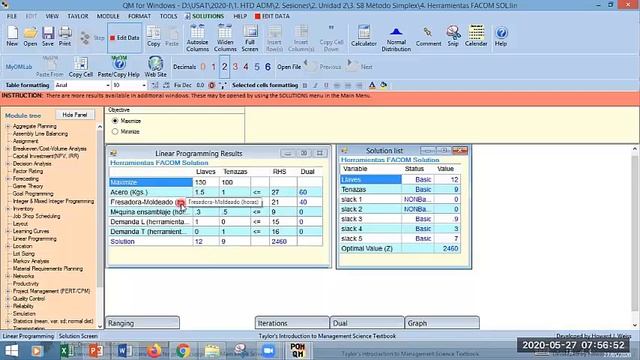Autosize Columns in the results table
Screen dimensions: 640x360
(x=197, y=38)
